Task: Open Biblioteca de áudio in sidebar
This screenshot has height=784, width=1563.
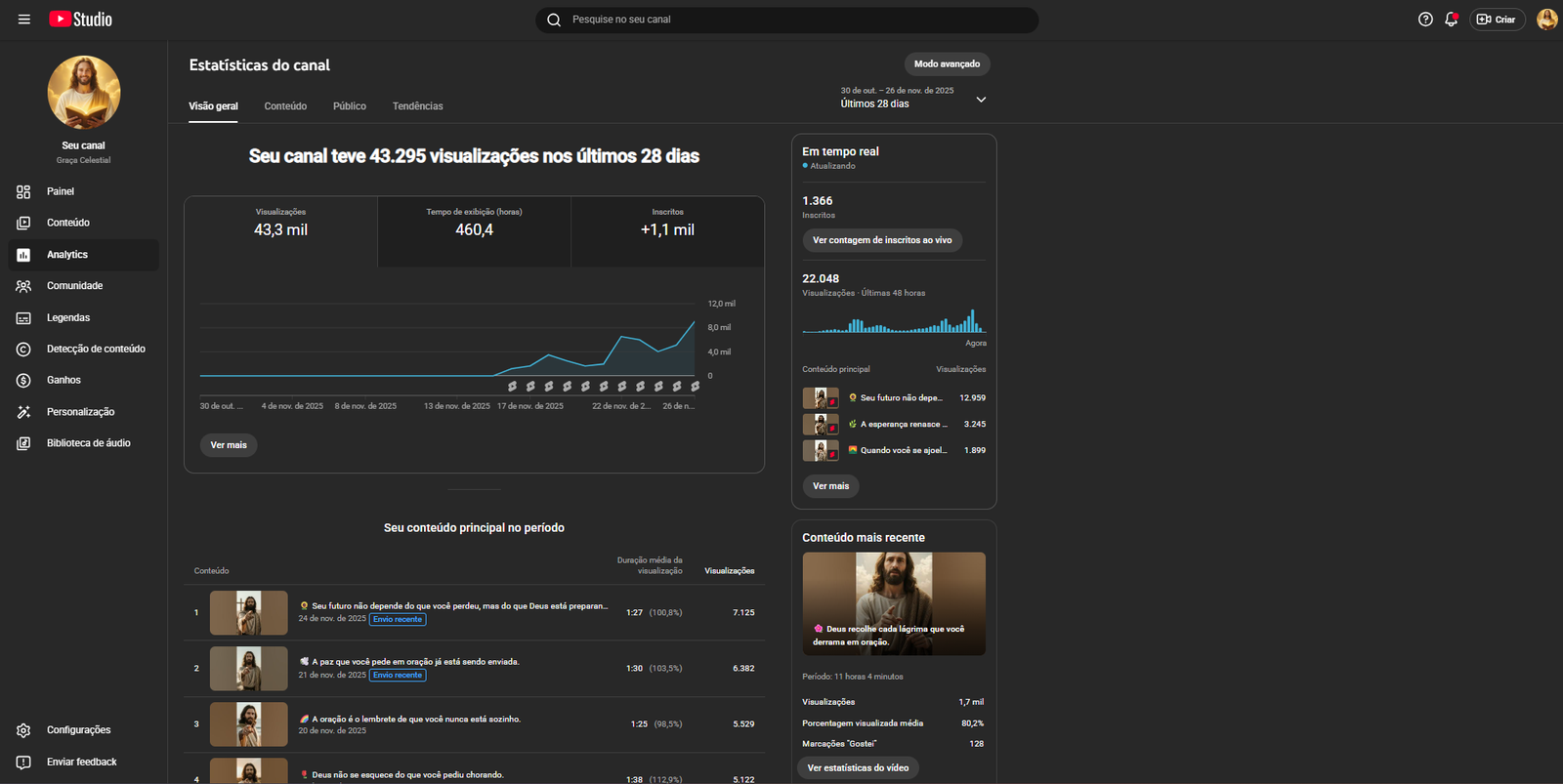Action: pyautogui.click(x=88, y=443)
